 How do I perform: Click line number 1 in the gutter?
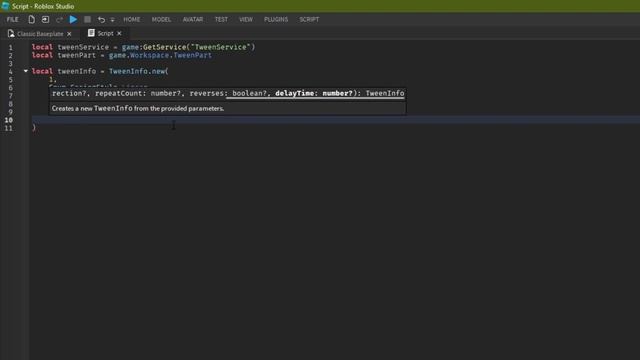pyautogui.click(x=10, y=47)
